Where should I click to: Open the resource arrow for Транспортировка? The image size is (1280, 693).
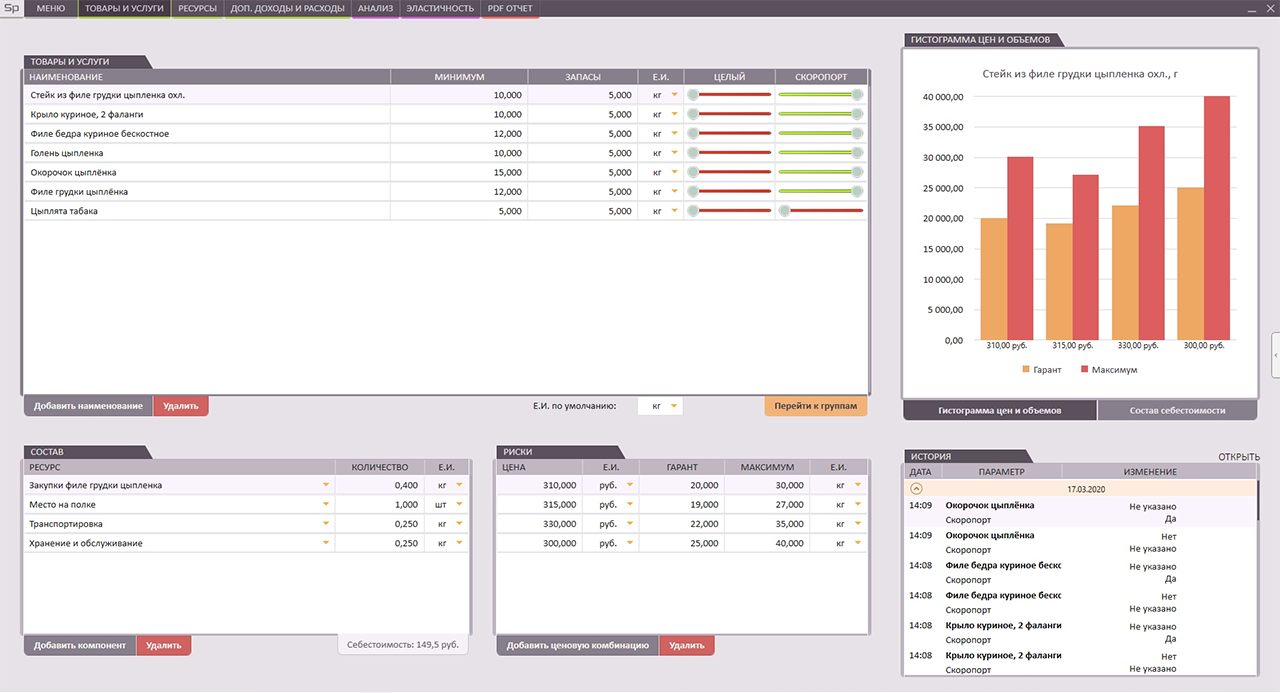click(x=325, y=524)
